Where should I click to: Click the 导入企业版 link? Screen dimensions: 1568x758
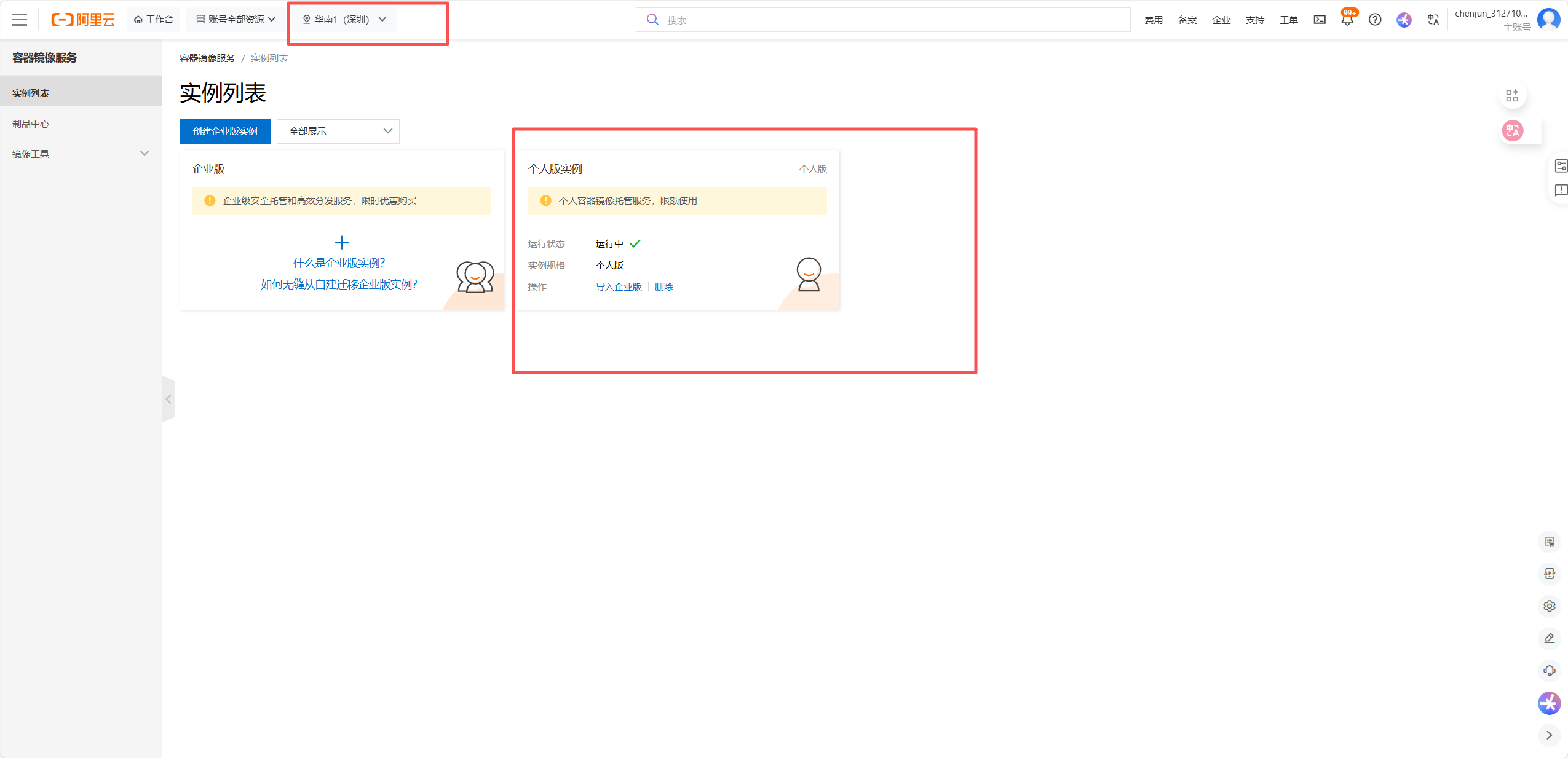tap(618, 287)
